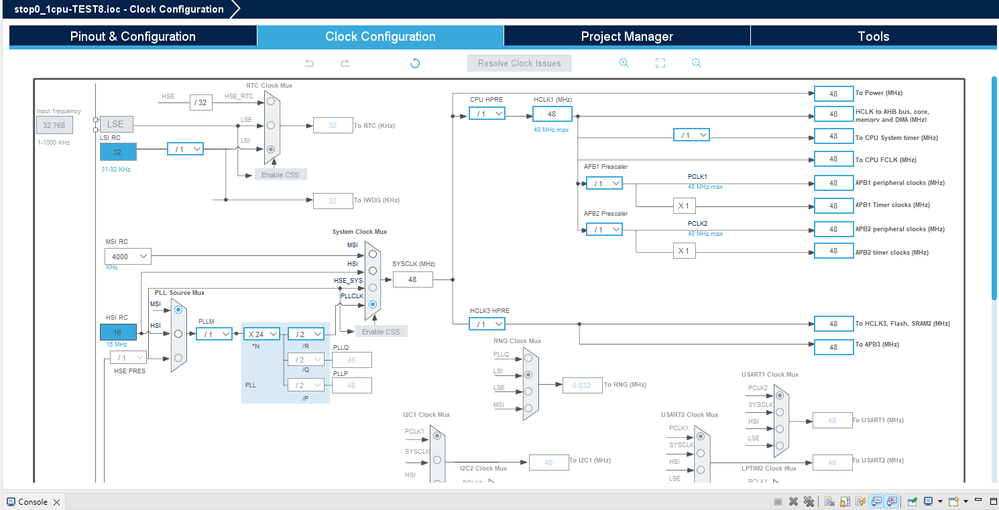Select HSI in USART1 Clock Mux
999x510 pixels.
tap(779, 429)
